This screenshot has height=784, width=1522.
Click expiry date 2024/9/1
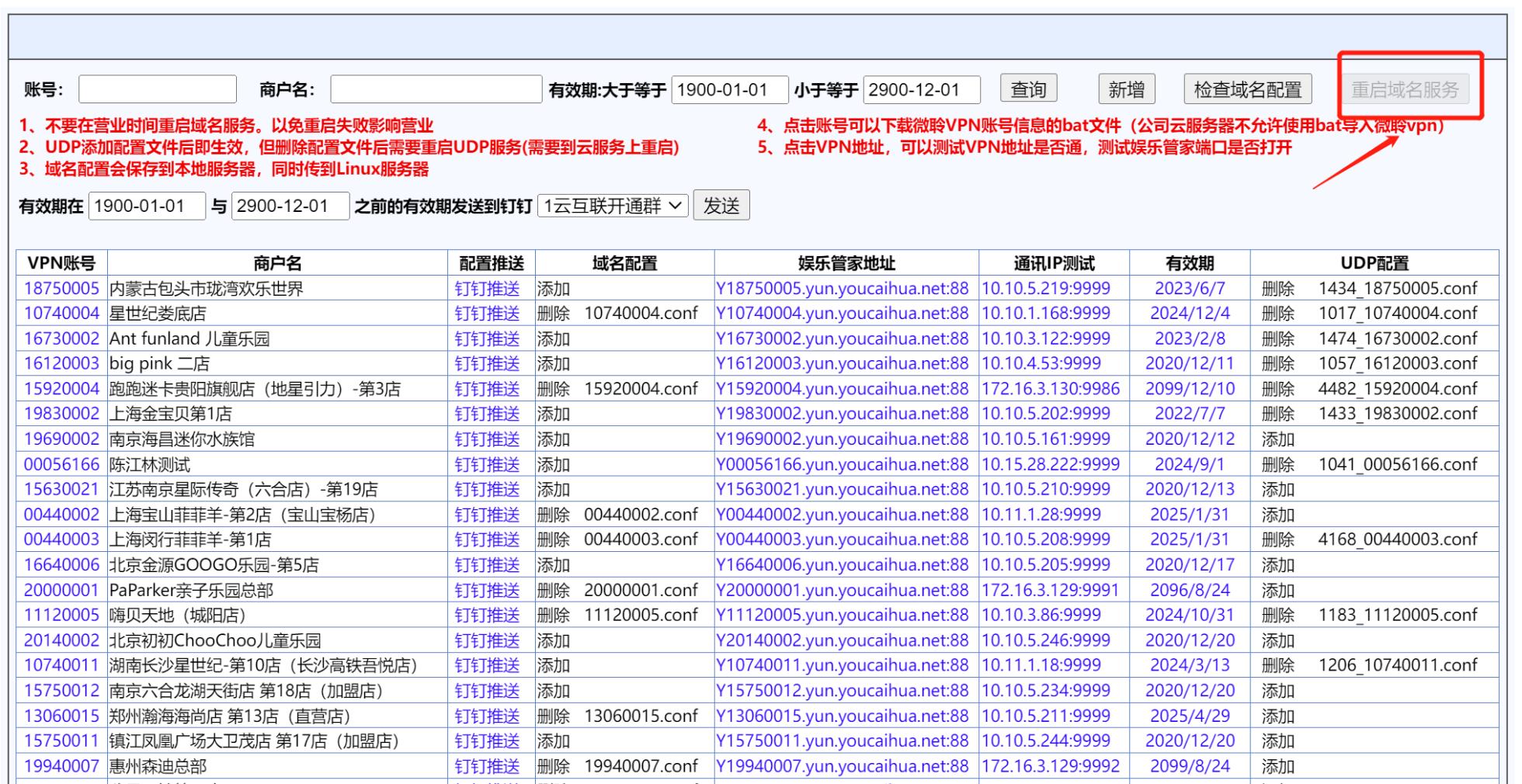point(1190,464)
